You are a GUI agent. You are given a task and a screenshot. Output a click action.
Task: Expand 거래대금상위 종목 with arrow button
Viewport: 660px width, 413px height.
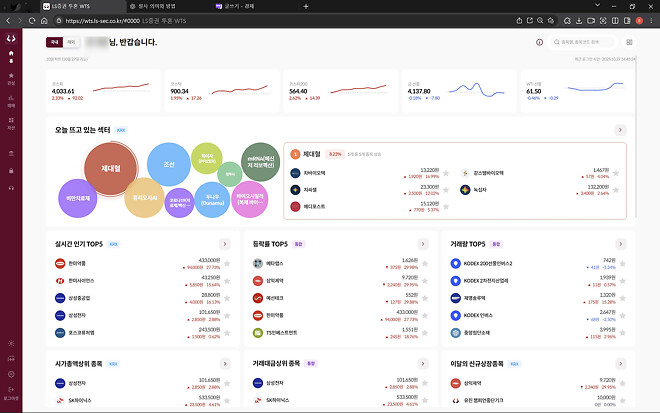tap(423, 364)
